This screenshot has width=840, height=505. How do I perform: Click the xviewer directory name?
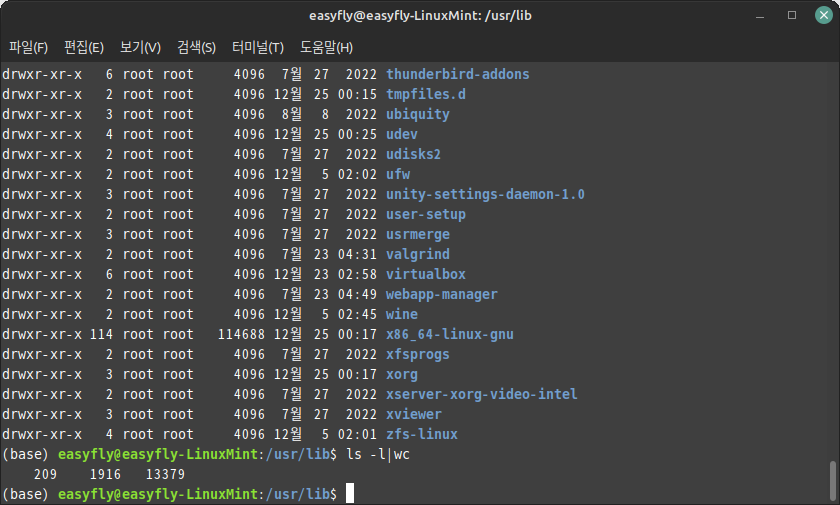pyautogui.click(x=414, y=414)
